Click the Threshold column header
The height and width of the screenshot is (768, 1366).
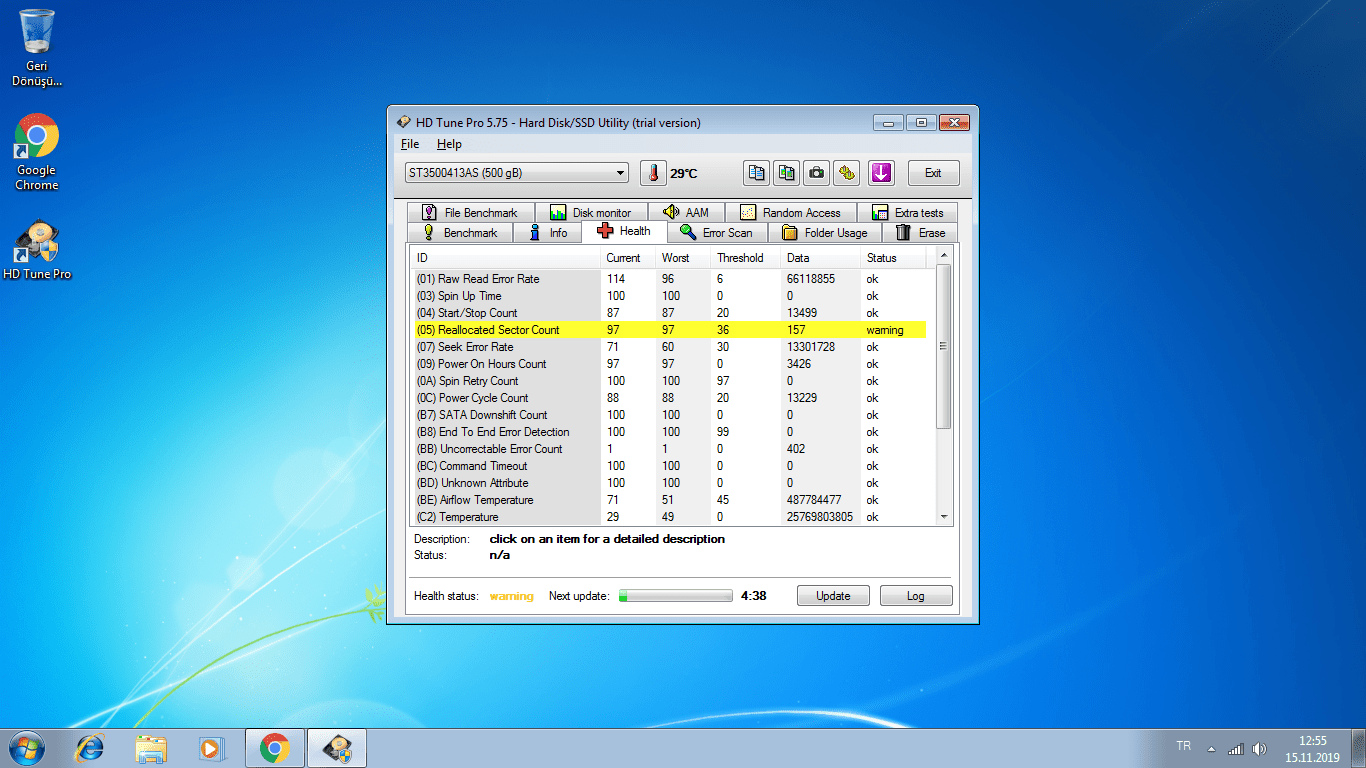coord(747,258)
